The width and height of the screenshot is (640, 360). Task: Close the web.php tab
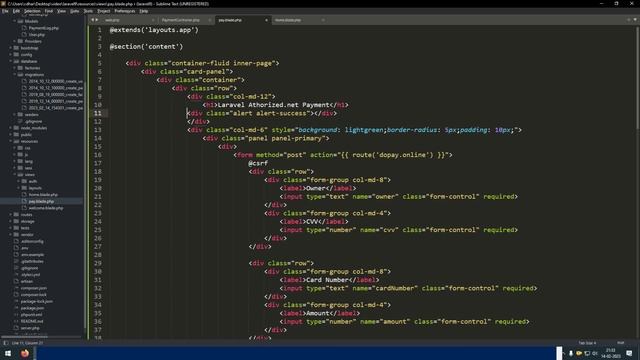tap(153, 20)
